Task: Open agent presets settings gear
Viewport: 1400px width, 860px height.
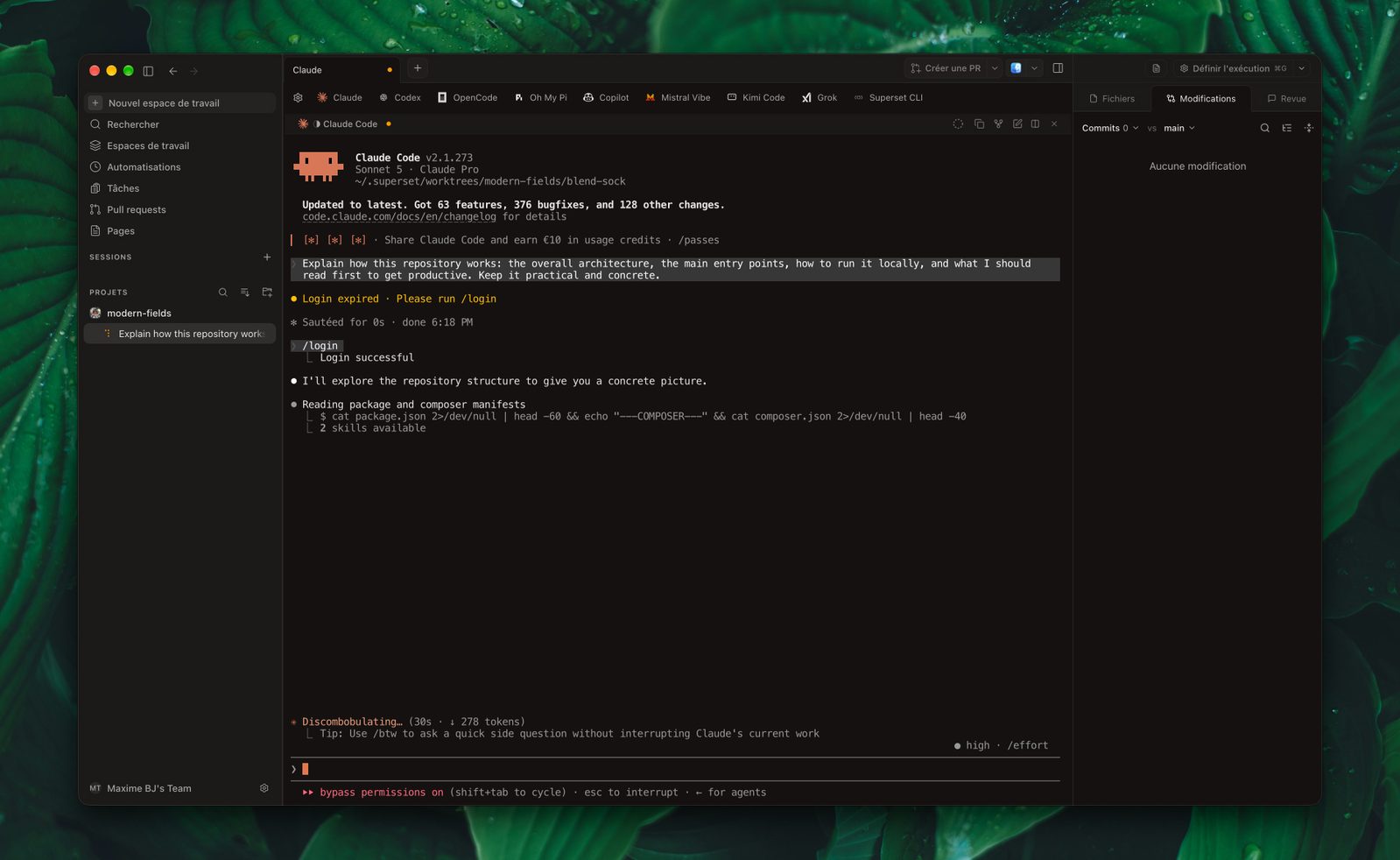Action: (x=298, y=98)
